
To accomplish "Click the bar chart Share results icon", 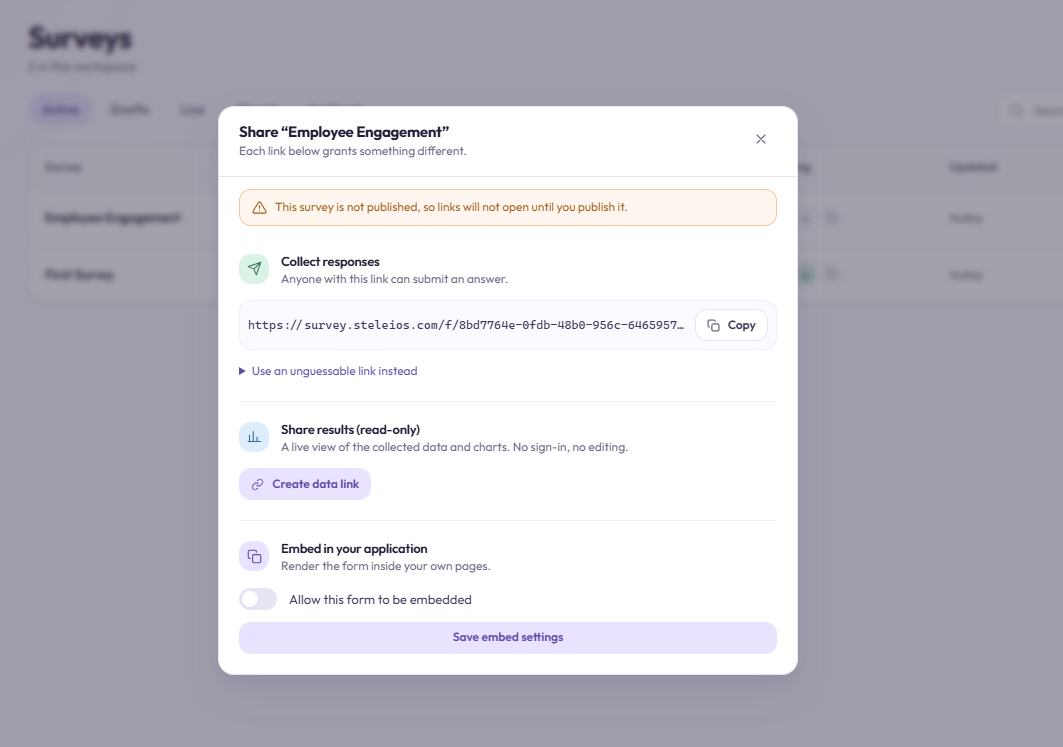I will coord(254,437).
